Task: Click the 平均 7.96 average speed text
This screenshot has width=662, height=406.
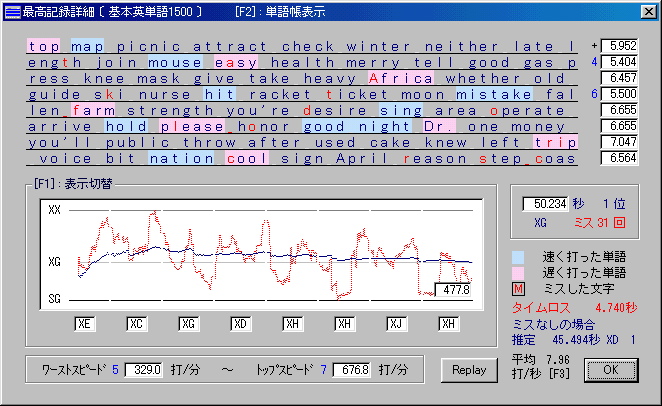Action: (541, 360)
